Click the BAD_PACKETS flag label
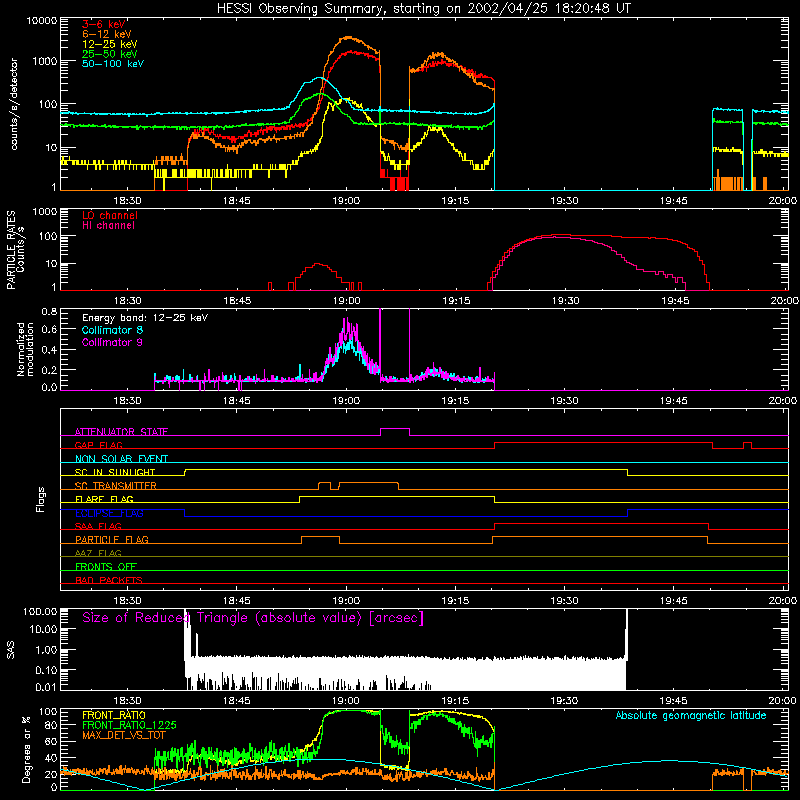The width and height of the screenshot is (800, 800). coord(109,580)
